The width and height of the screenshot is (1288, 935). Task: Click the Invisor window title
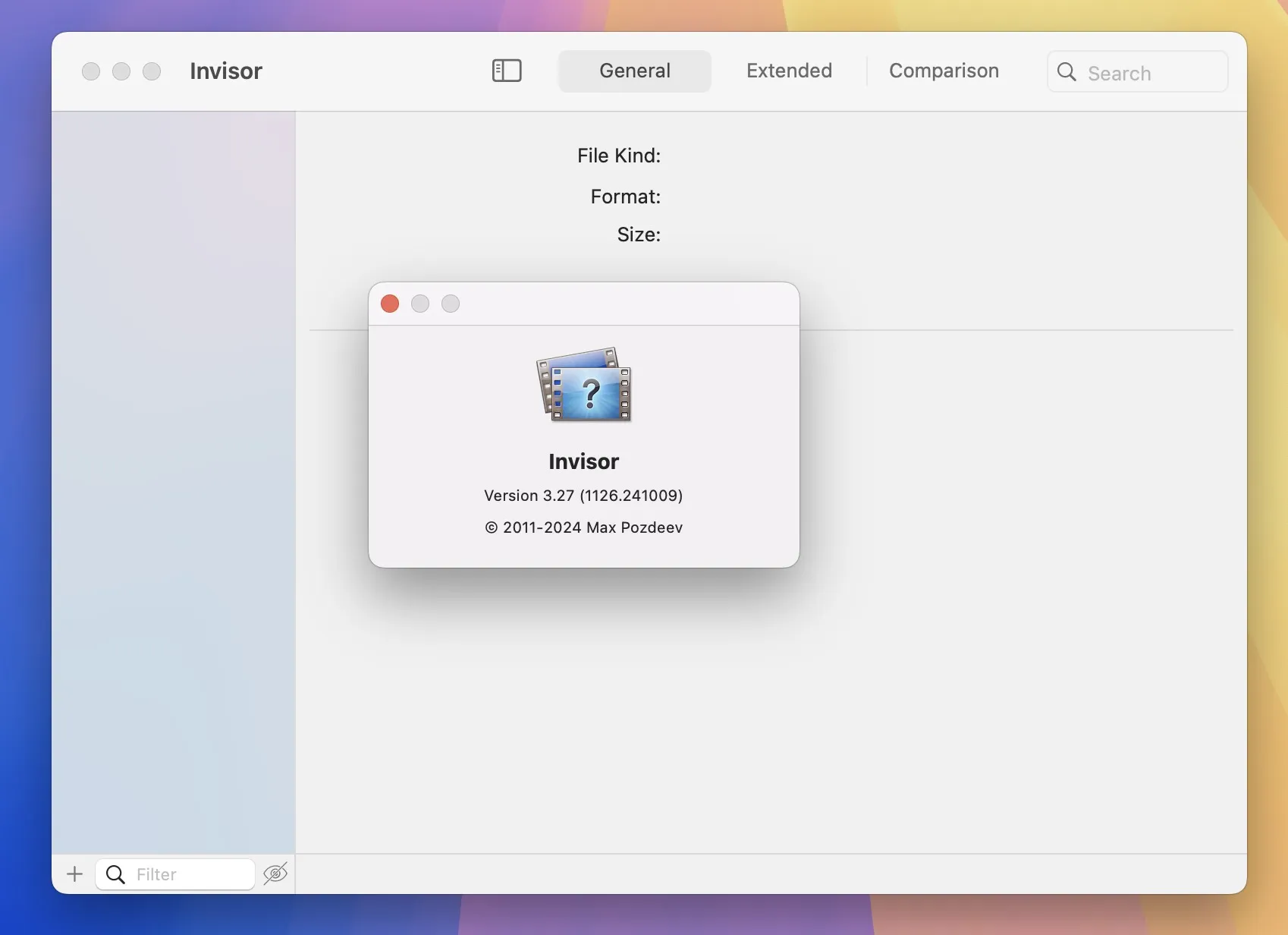pos(226,71)
